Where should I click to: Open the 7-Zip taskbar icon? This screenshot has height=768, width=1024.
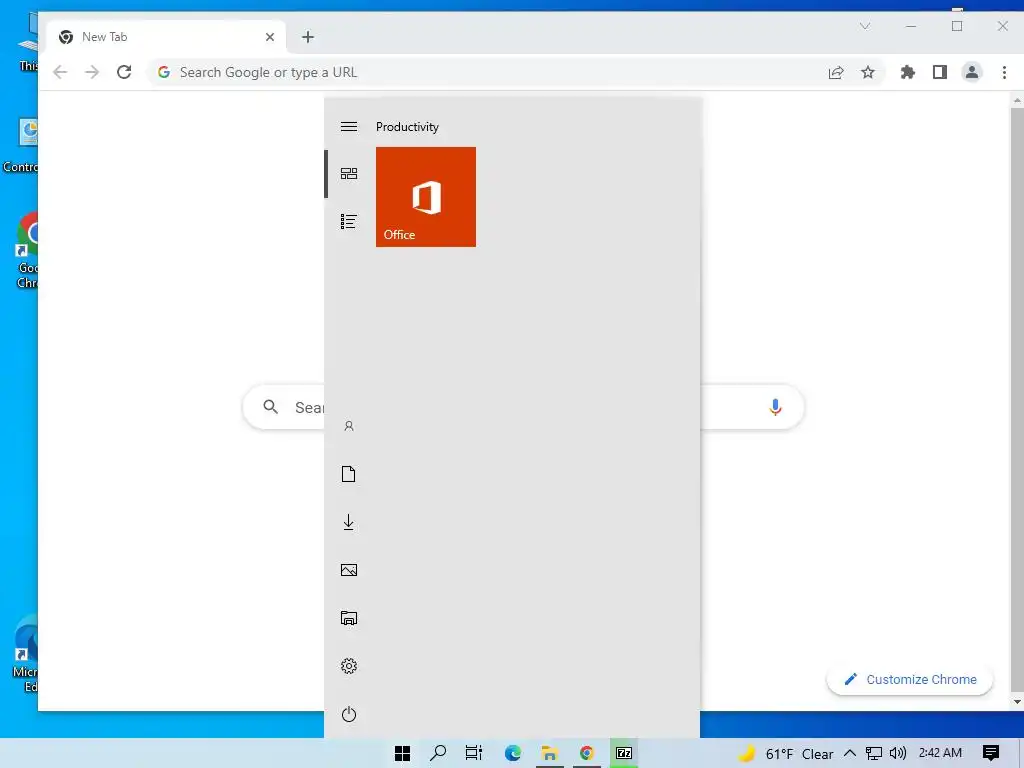click(624, 753)
